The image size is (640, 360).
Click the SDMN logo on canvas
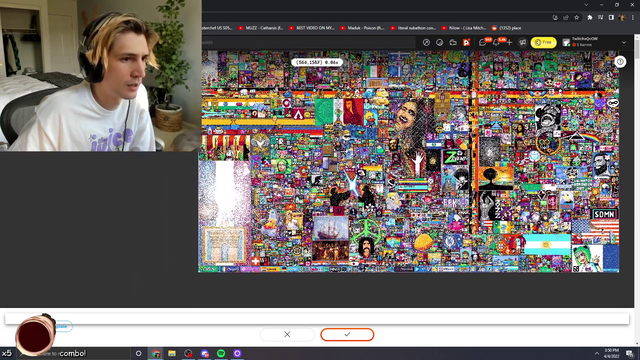[x=604, y=214]
